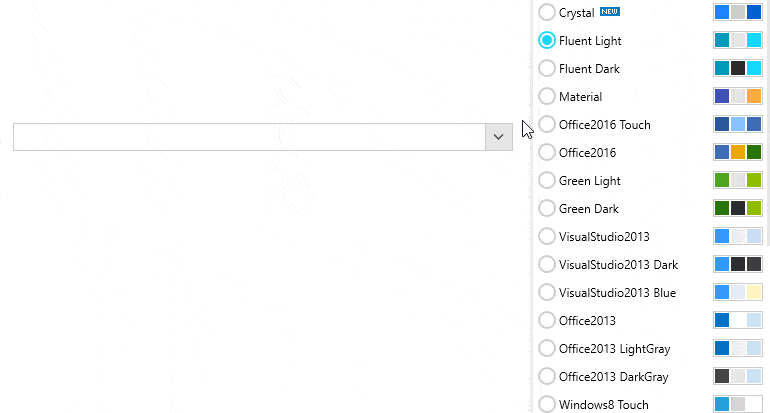Click inside the empty combo box field
Viewport: 770px width, 413px height.
click(x=249, y=137)
